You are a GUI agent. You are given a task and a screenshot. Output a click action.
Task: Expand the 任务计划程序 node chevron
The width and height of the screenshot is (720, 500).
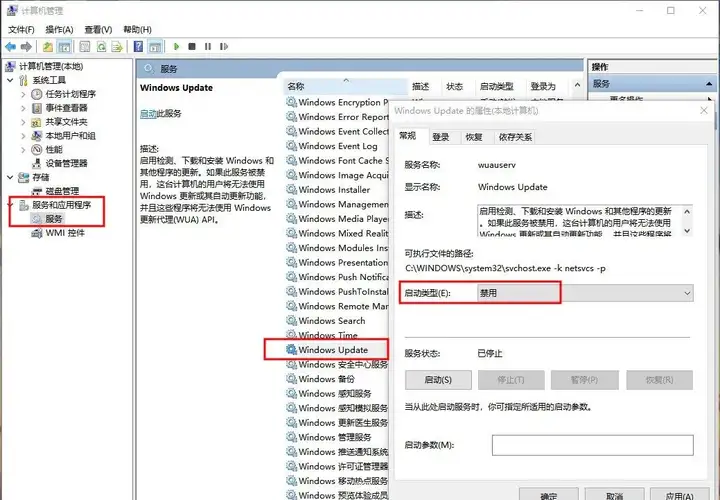(23, 94)
